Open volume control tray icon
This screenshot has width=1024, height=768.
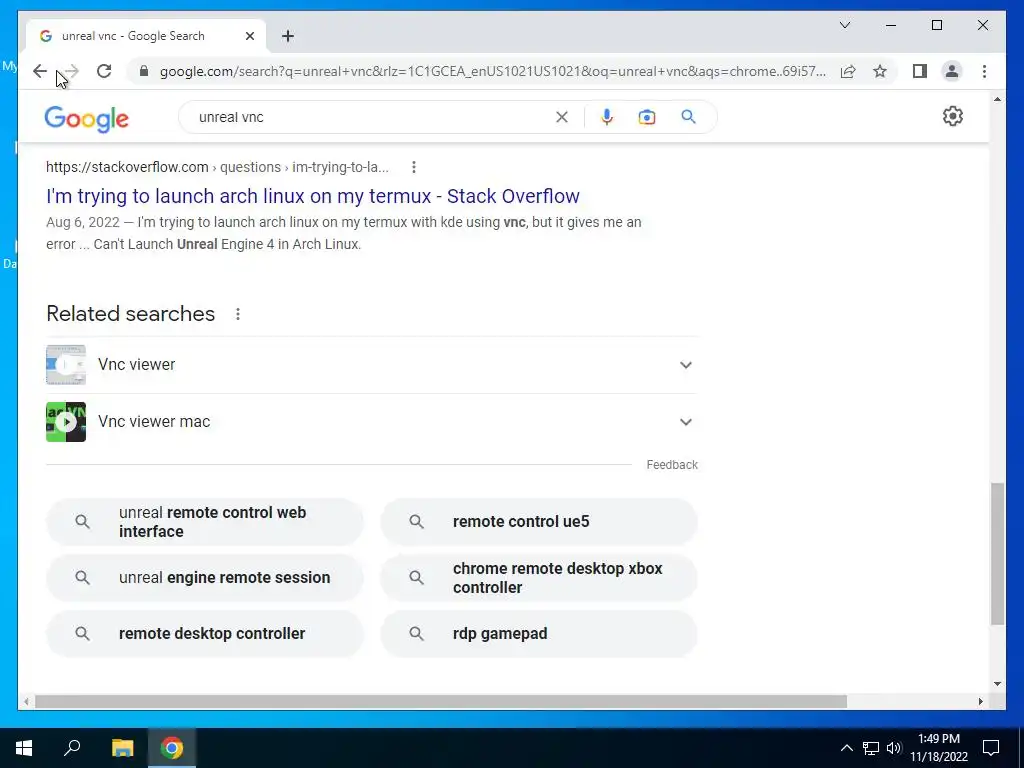tap(894, 748)
